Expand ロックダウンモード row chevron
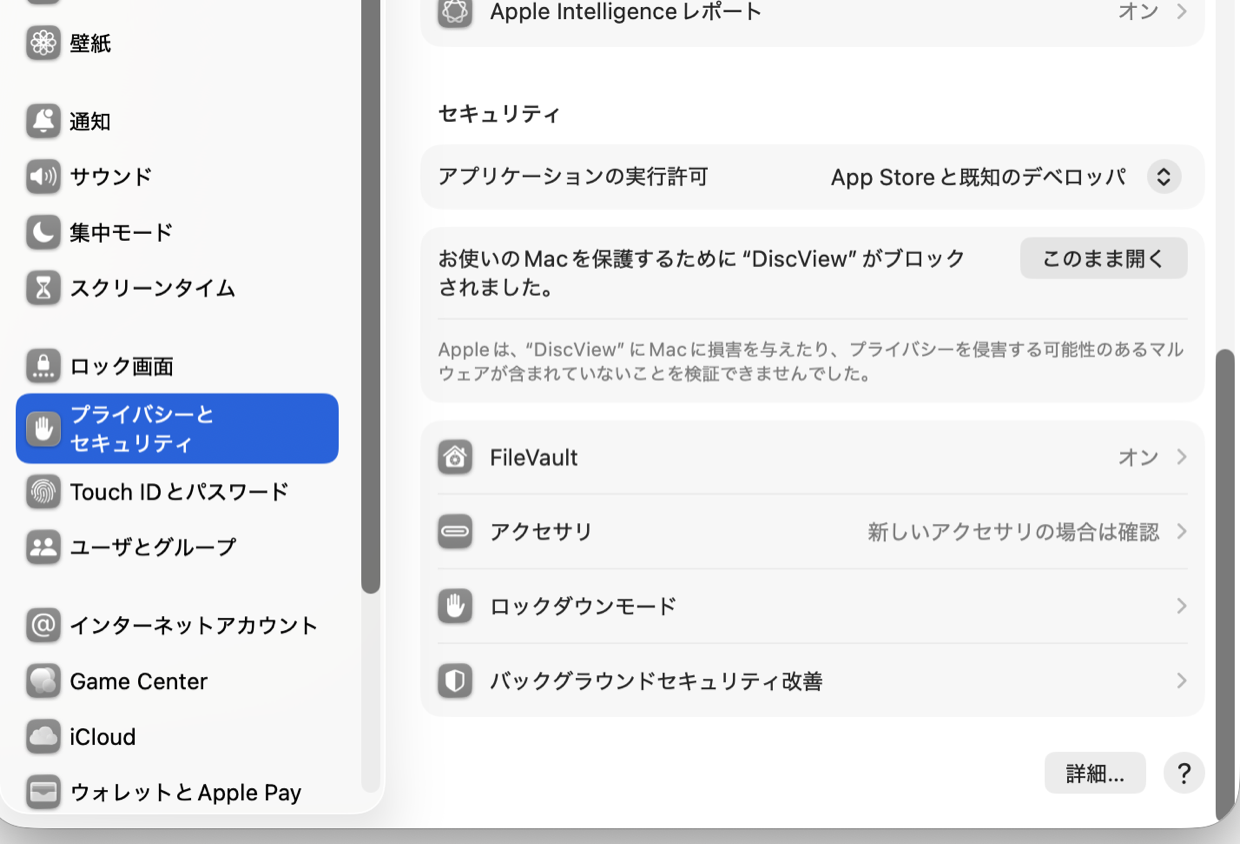 [1181, 606]
